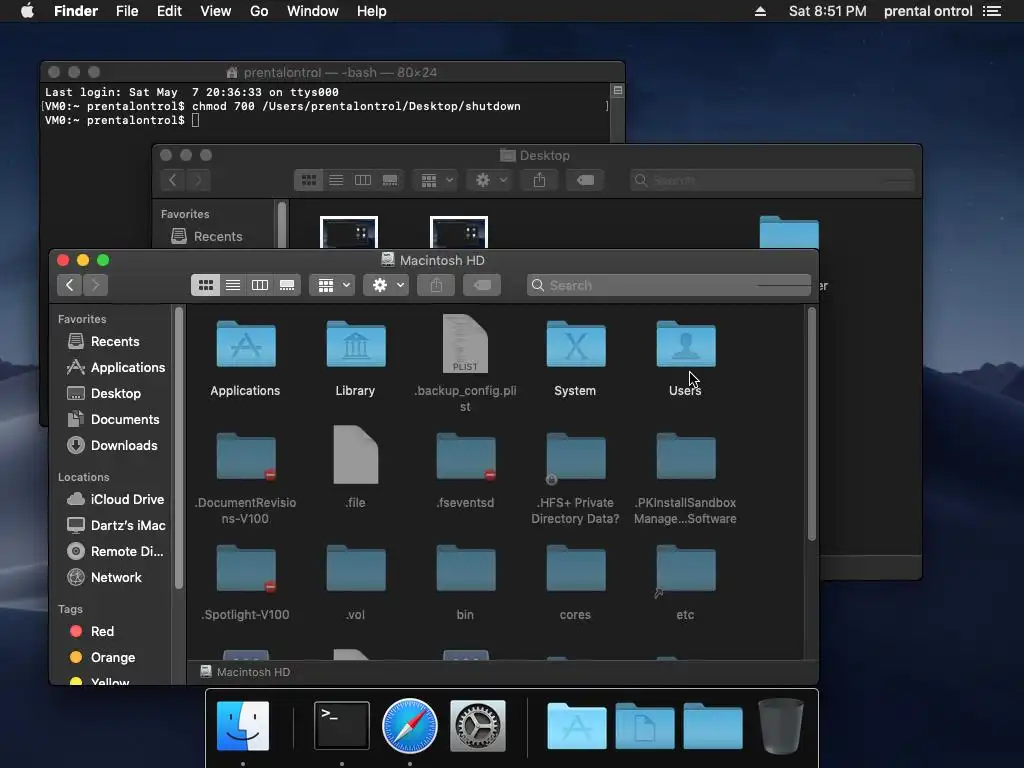
Task: Switch Macintosh HD window to gallery view
Action: click(x=287, y=285)
